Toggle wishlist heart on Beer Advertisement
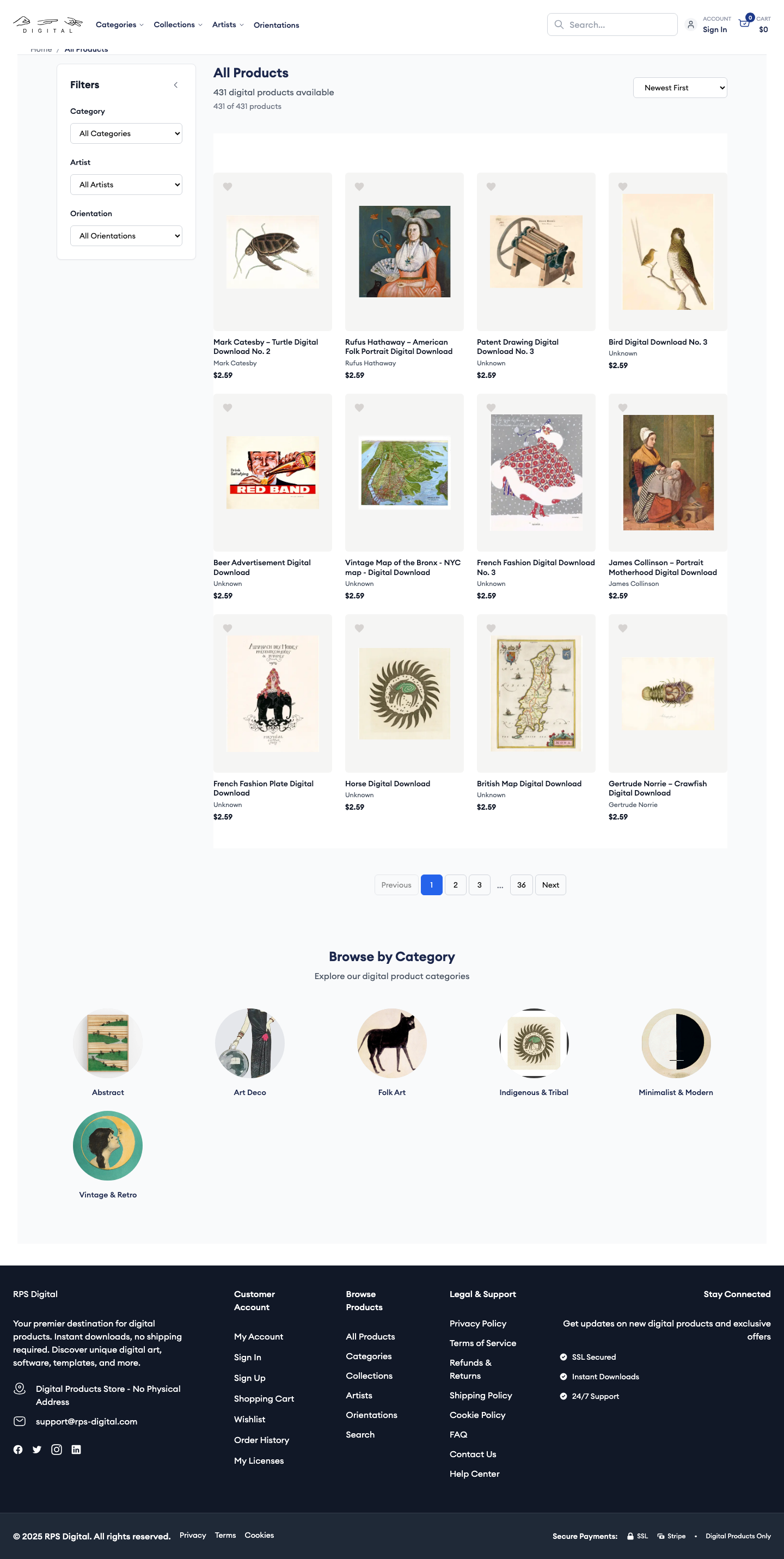The height and width of the screenshot is (1559, 784). (228, 408)
